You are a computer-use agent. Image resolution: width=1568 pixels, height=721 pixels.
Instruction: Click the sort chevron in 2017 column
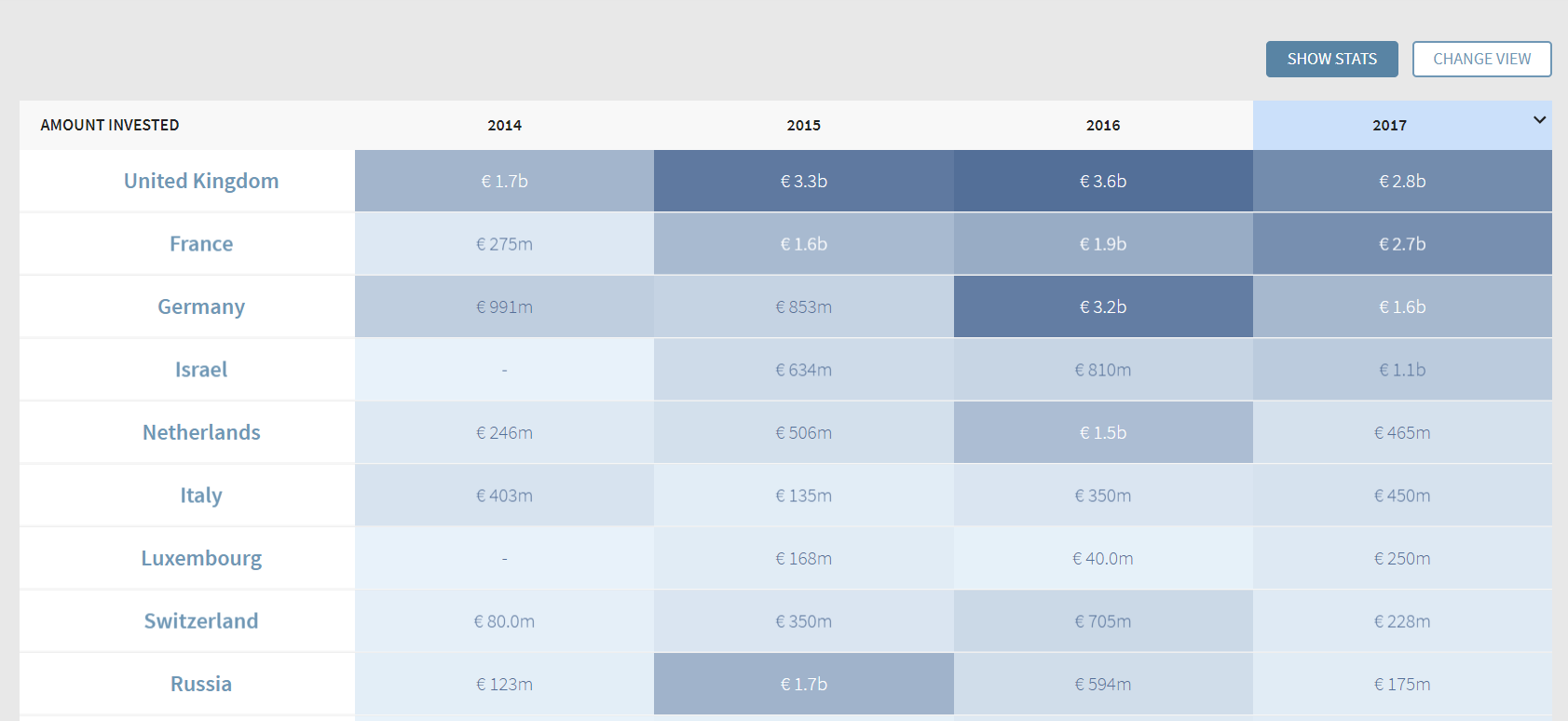tap(1539, 120)
